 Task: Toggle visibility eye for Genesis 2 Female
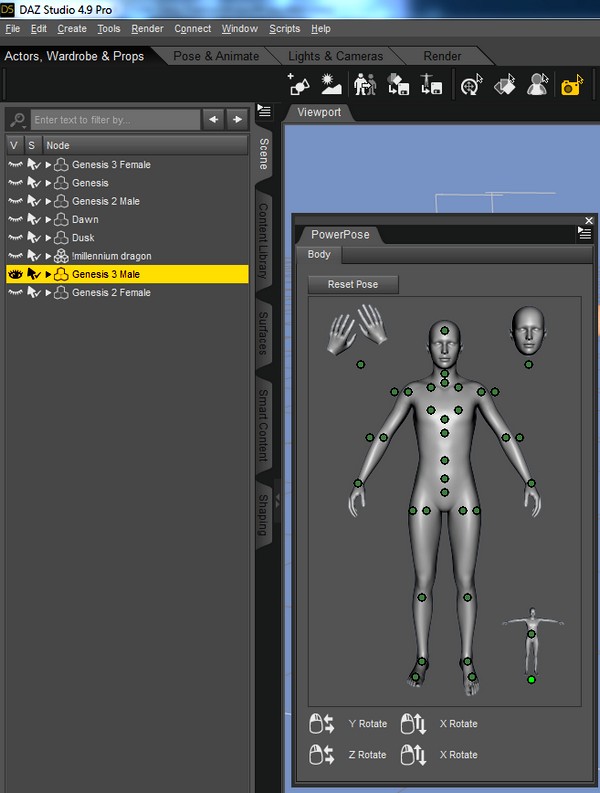pos(16,292)
